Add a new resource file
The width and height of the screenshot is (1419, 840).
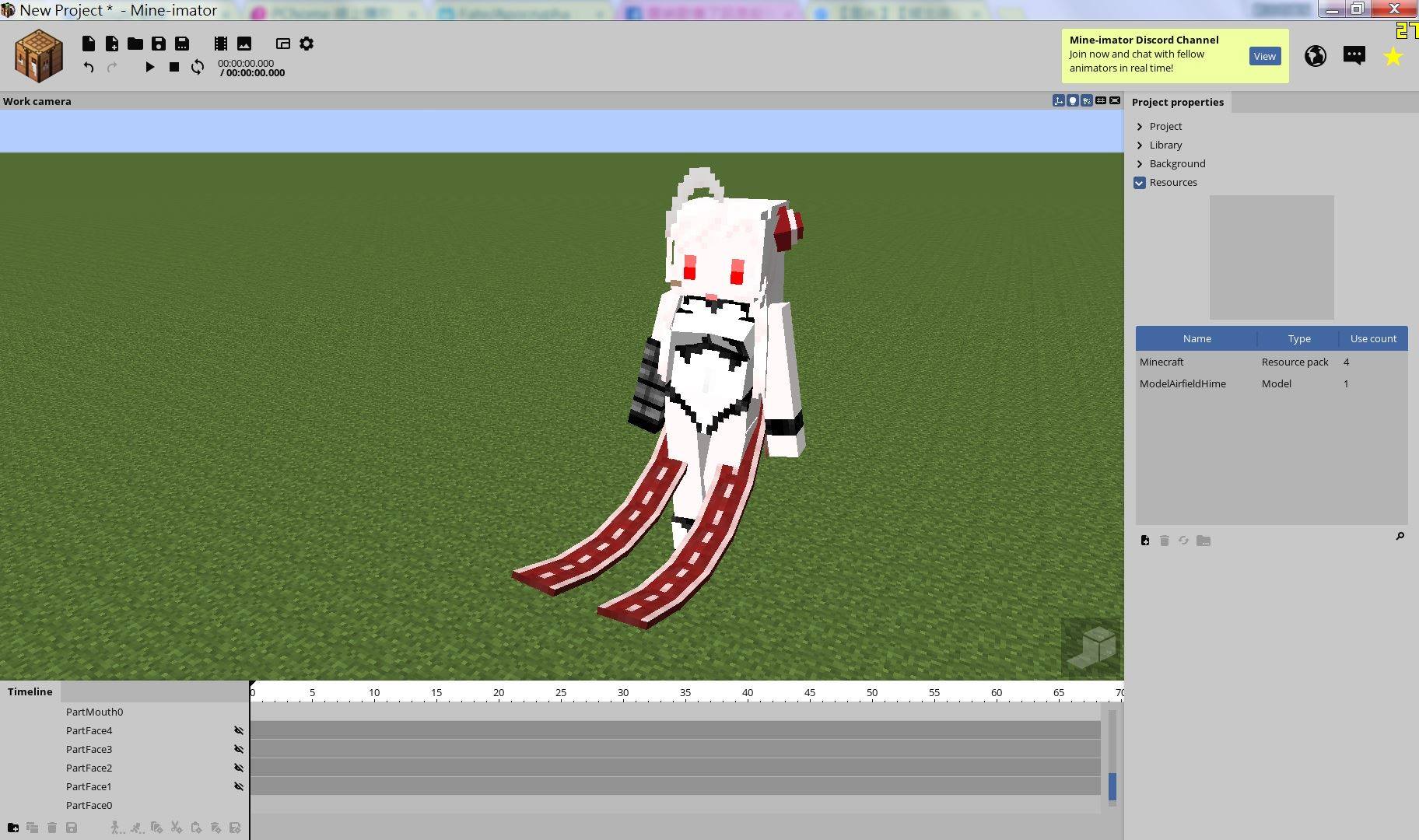point(1145,541)
